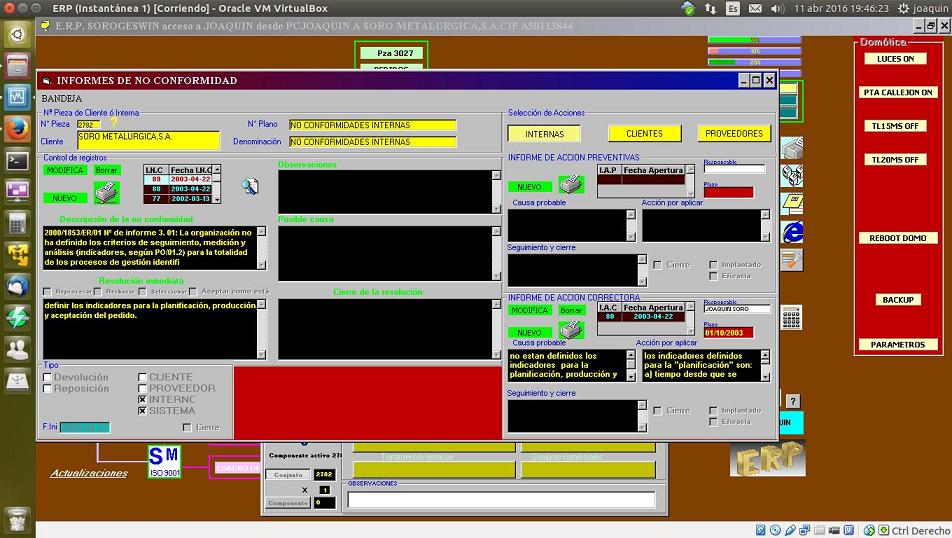Click the Posible causa box's down arrow
This screenshot has width=952, height=538.
coord(496,276)
